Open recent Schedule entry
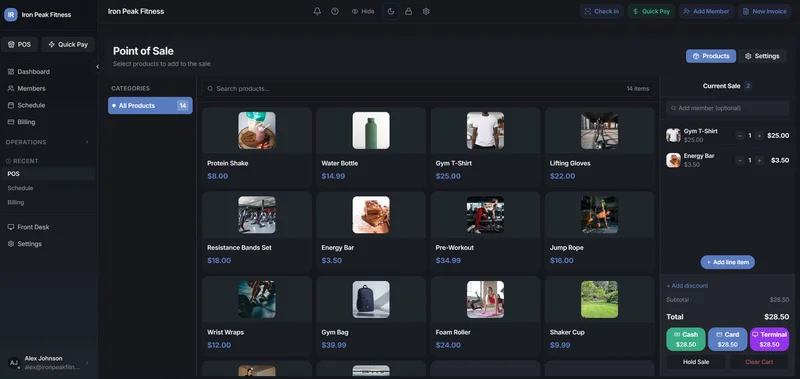Screen dimensions: 800x379 pos(48,188)
